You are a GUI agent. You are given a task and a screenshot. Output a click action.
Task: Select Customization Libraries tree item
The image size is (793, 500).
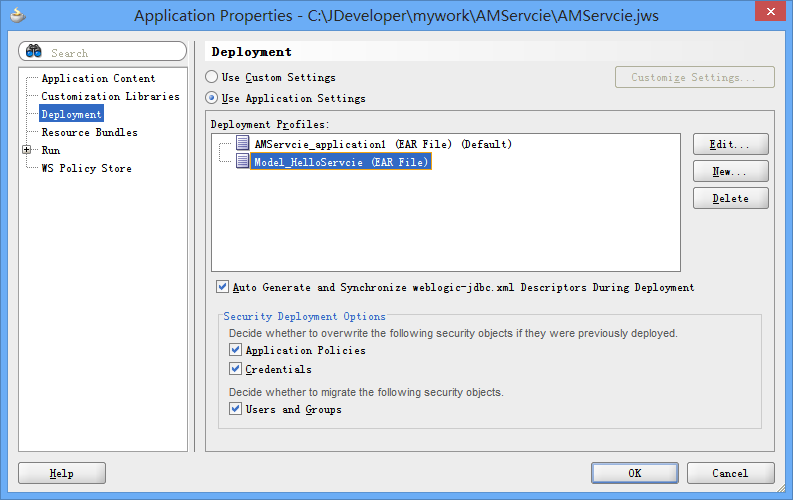(110, 96)
